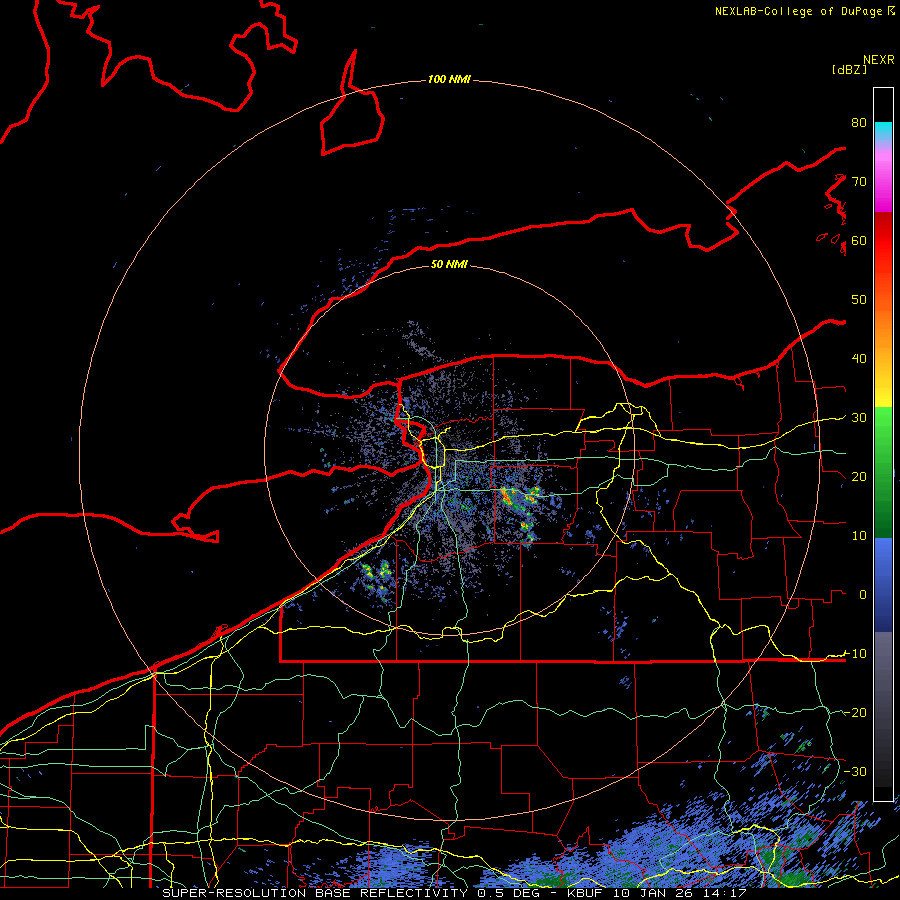Click the dBZ units label
The image size is (900, 900).
849,70
